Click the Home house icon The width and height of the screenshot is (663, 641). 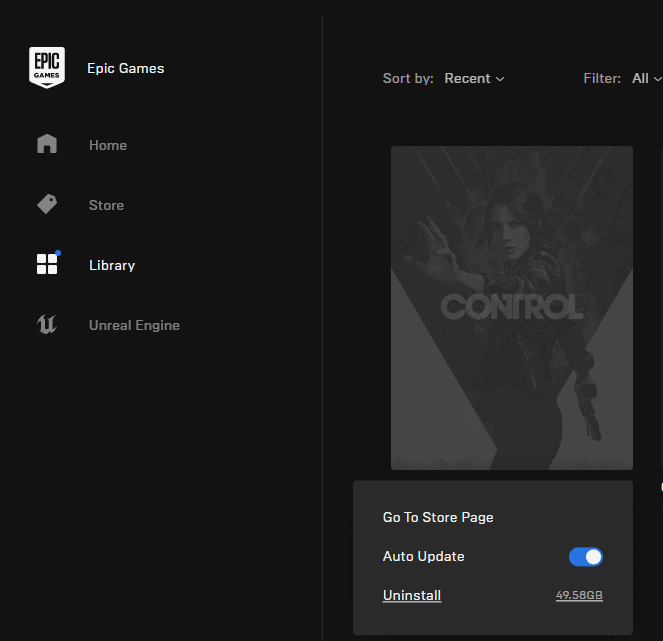(47, 144)
